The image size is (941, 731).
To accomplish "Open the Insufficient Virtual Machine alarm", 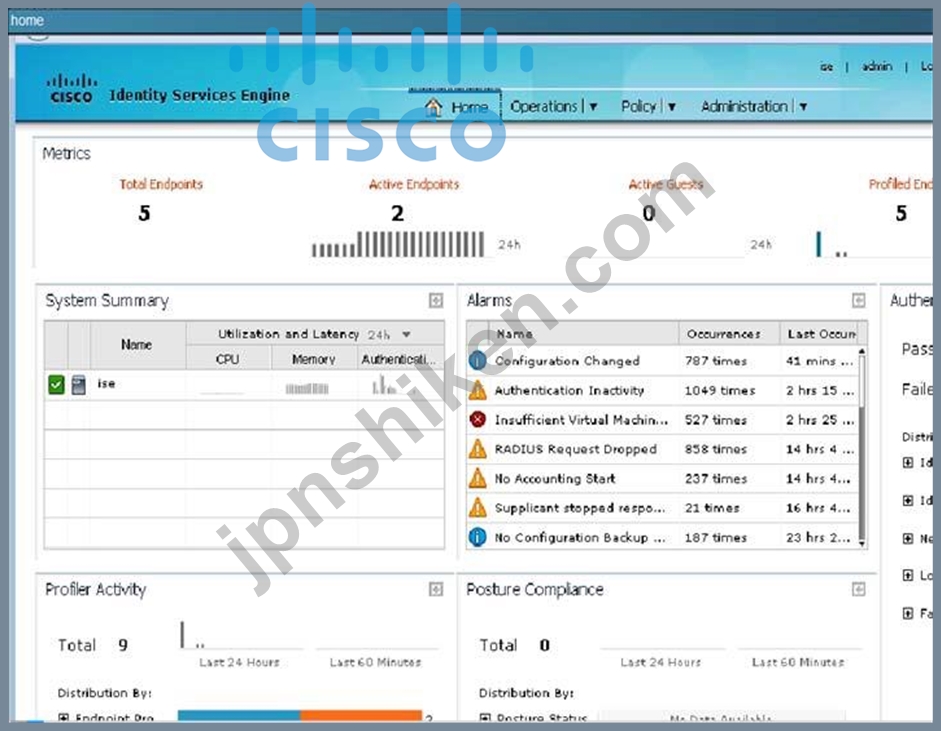I will point(582,420).
